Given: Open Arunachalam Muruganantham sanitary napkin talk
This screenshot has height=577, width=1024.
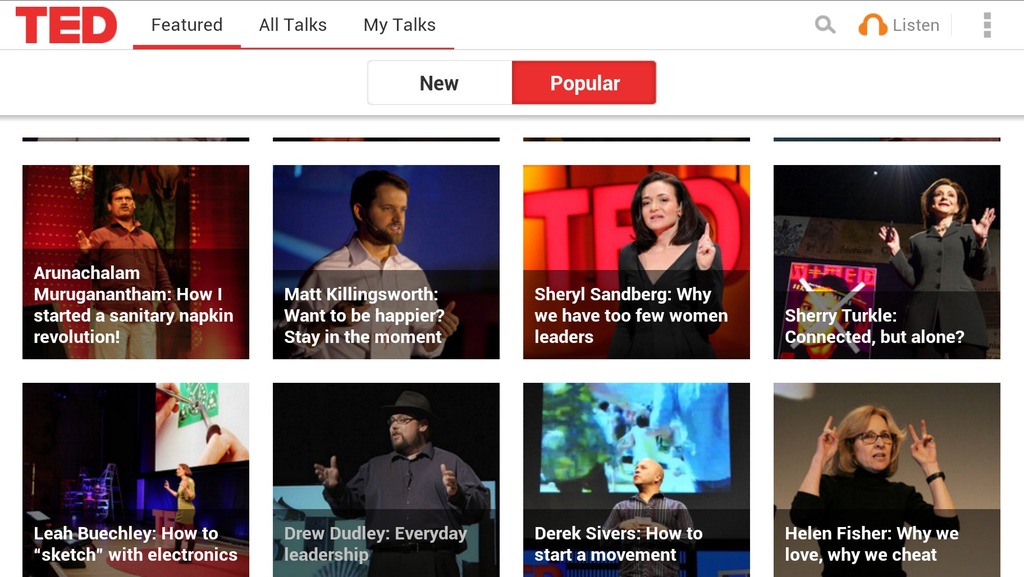Looking at the screenshot, I should pos(136,262).
